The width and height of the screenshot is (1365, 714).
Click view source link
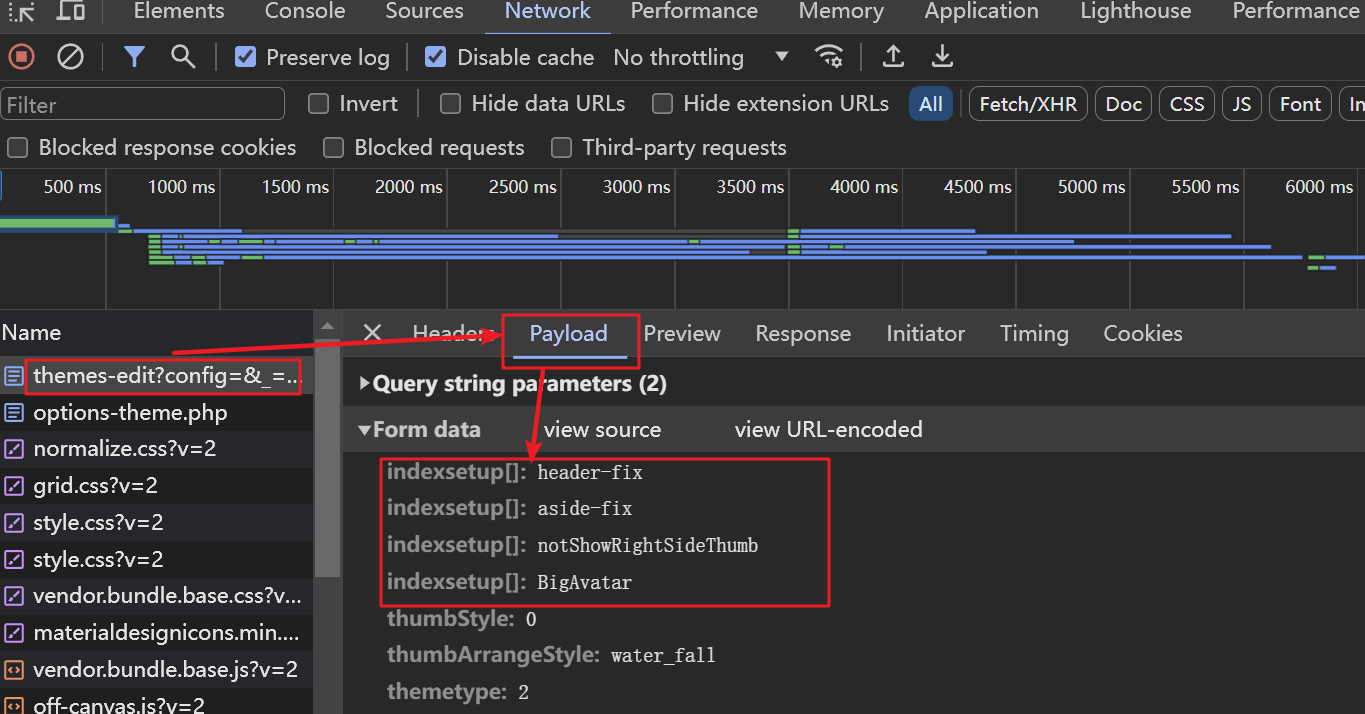point(602,430)
